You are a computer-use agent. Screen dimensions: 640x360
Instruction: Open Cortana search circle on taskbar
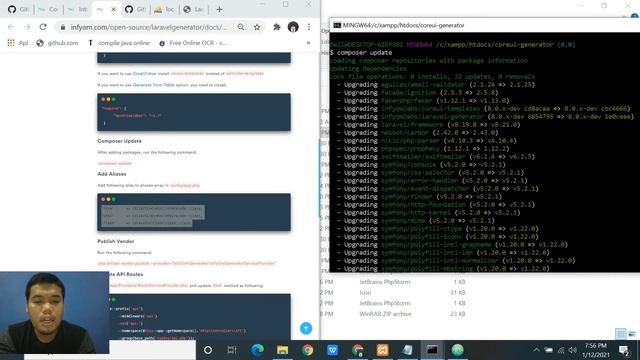pos(208,350)
